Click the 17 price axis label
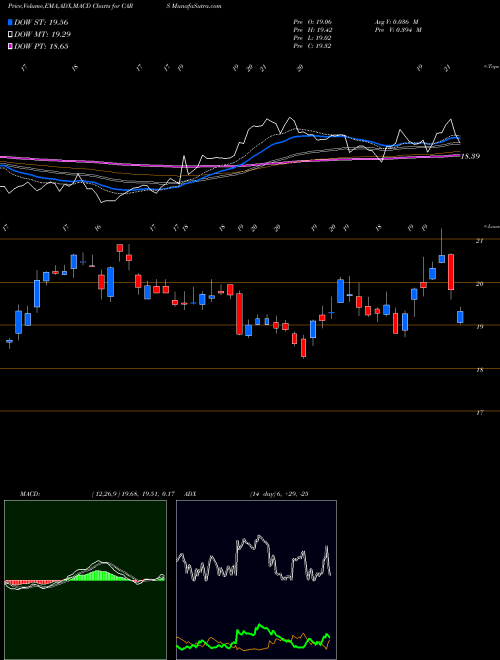Screen dimensions: 500x660 [479, 413]
